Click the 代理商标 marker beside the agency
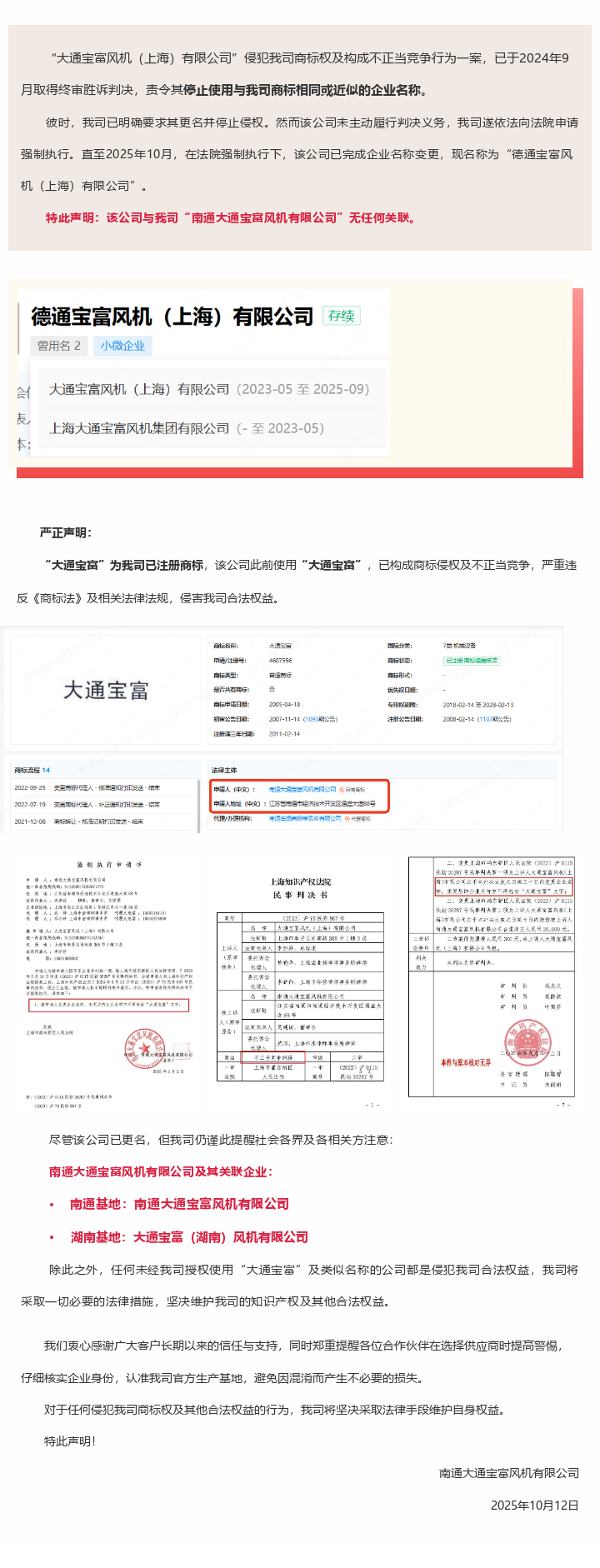The image size is (600, 1568). coord(357,819)
